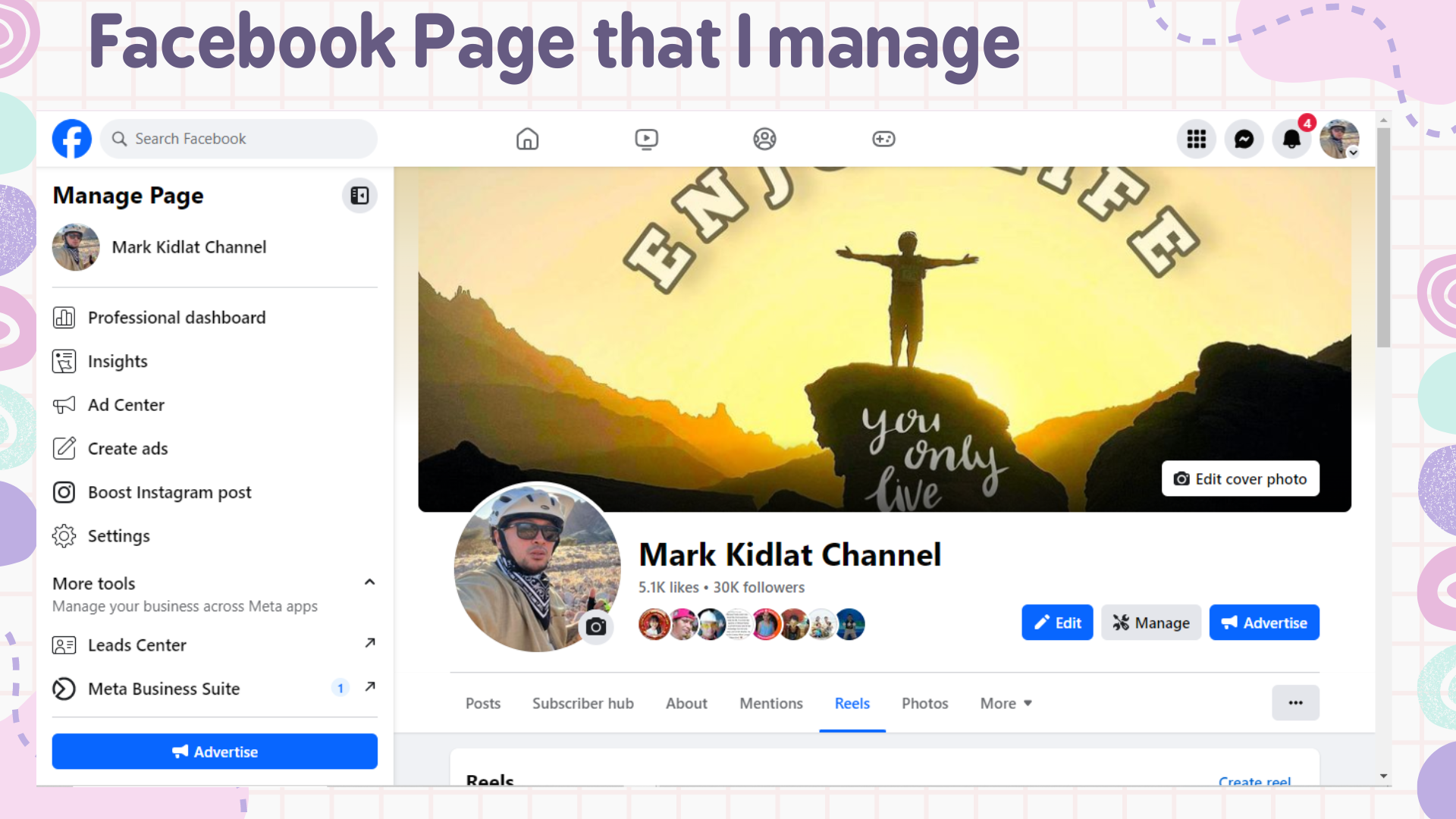Open Messenger chat icon
Viewport: 1456px width, 819px height.
coord(1244,139)
